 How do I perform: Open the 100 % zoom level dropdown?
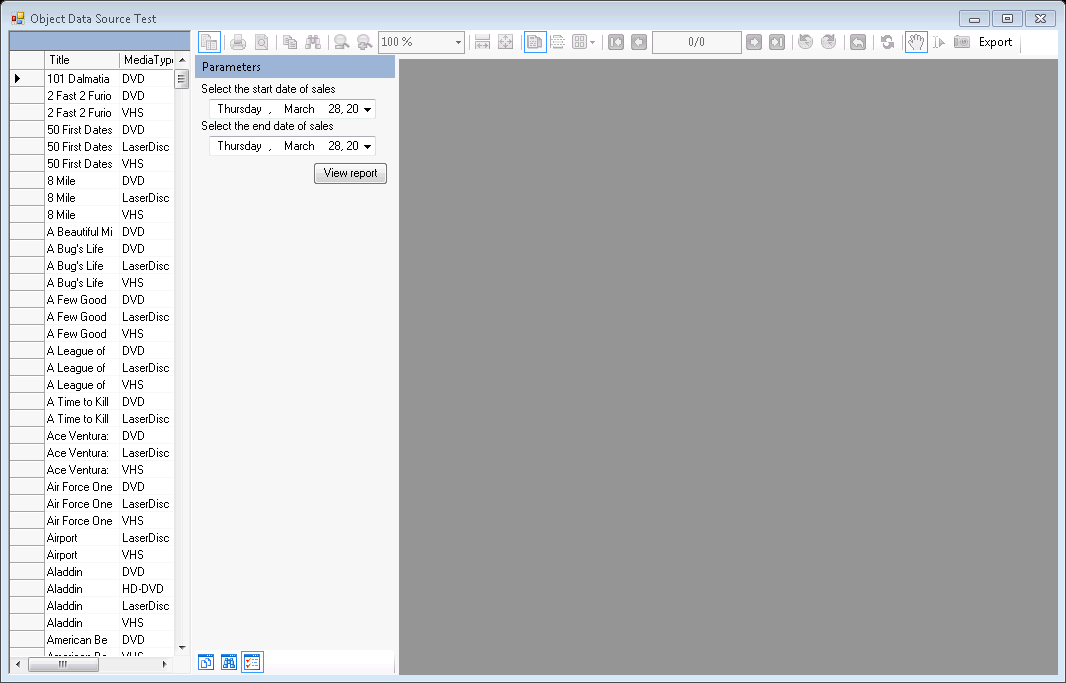(x=459, y=42)
